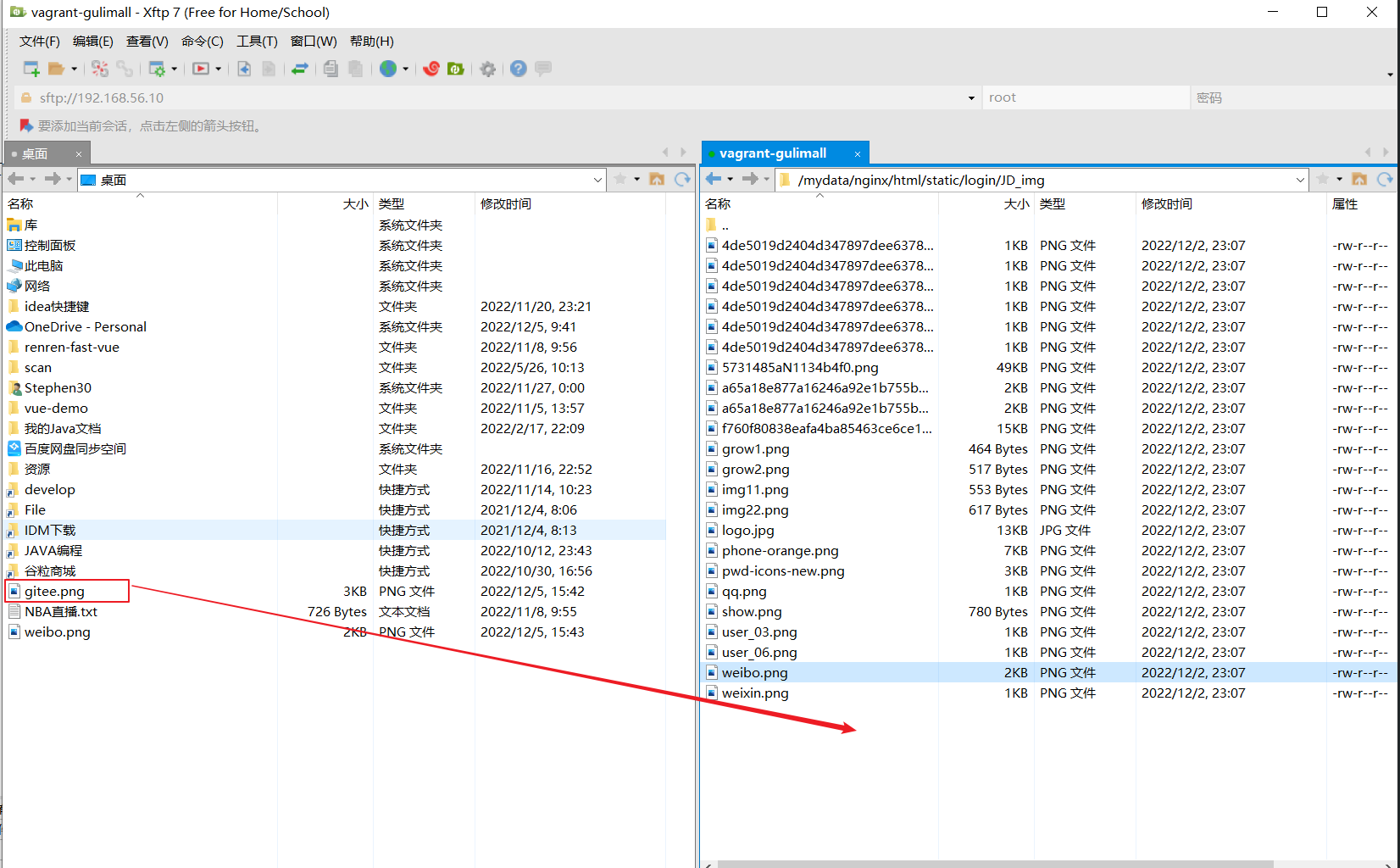1400x868 pixels.
Task: Go forward in the local pane
Action: coord(53,179)
